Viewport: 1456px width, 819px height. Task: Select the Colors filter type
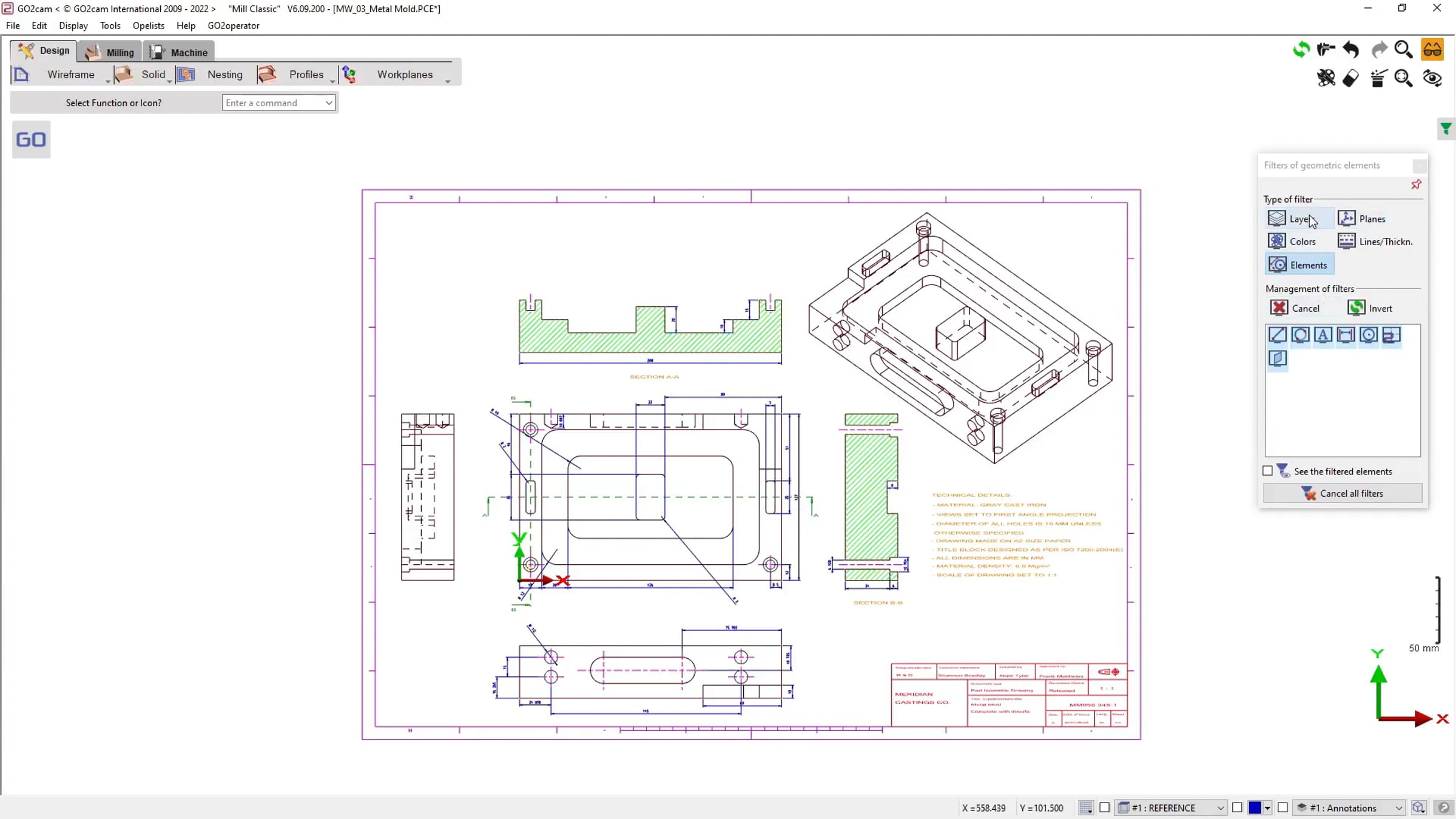(1292, 241)
